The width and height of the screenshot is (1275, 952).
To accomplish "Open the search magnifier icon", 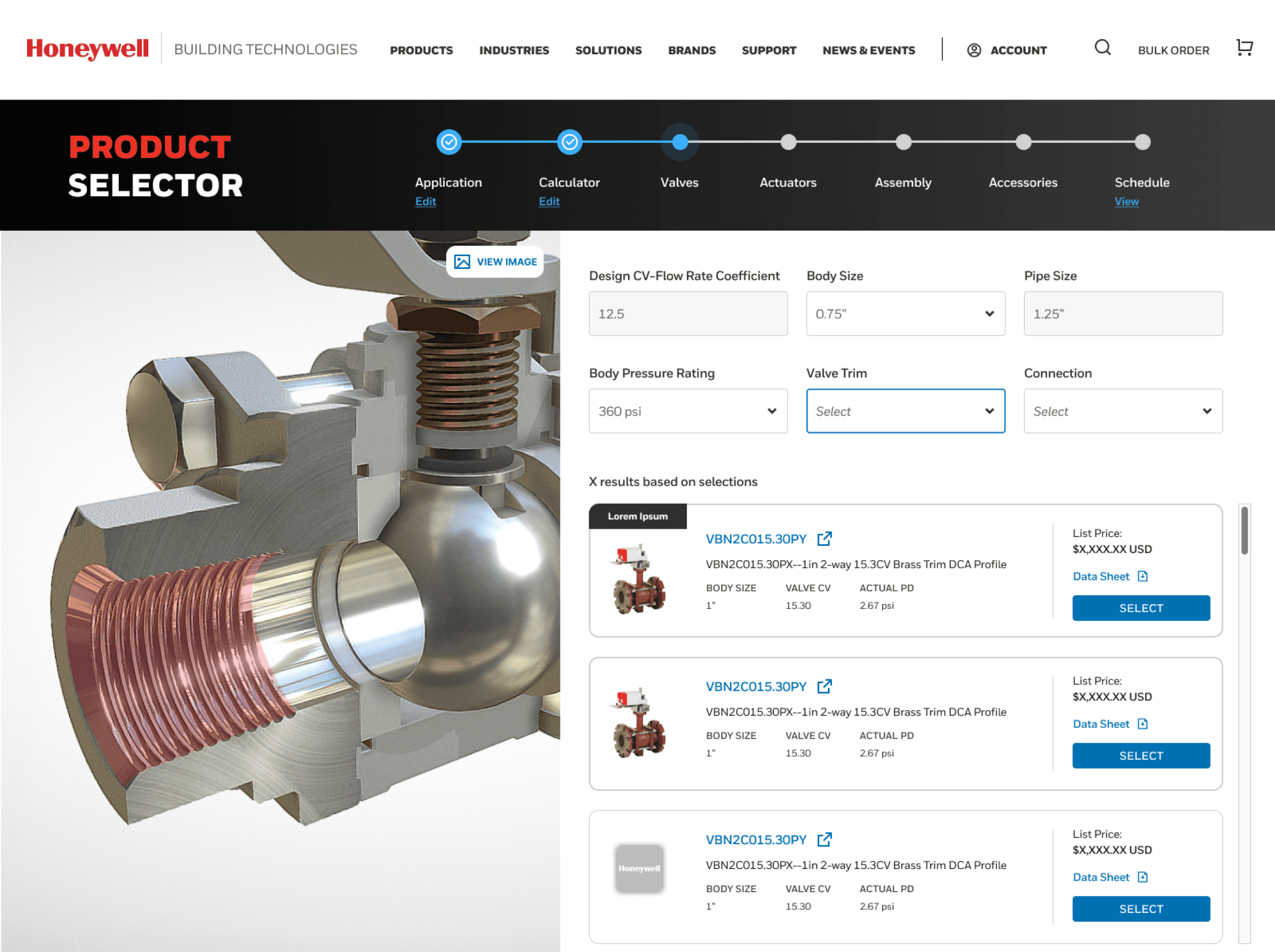I will pyautogui.click(x=1102, y=47).
